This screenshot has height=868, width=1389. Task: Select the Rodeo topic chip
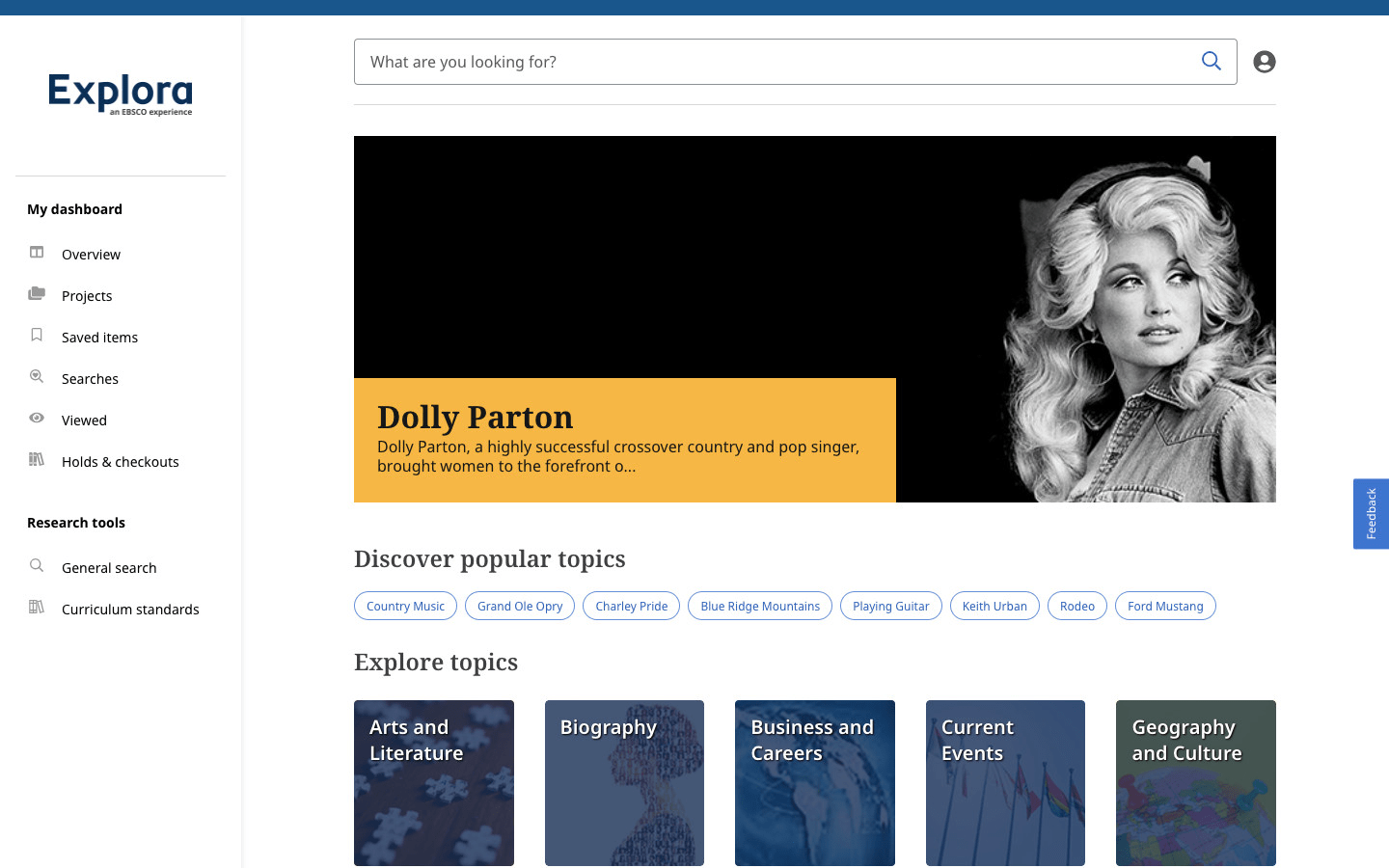[x=1077, y=606]
